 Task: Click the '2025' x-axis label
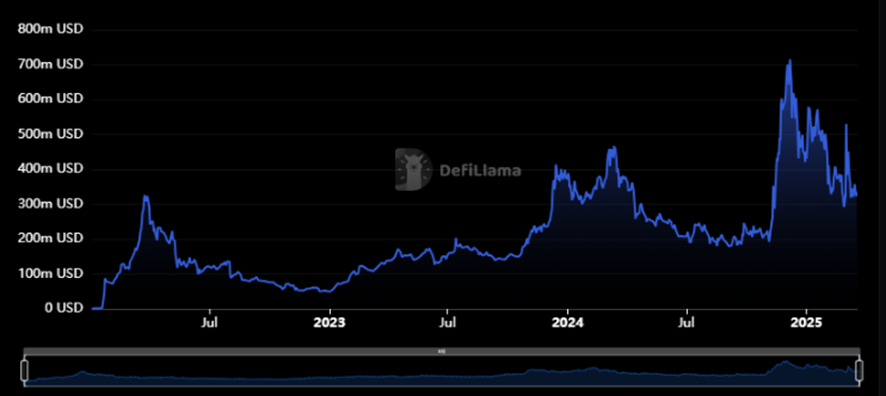click(x=806, y=324)
